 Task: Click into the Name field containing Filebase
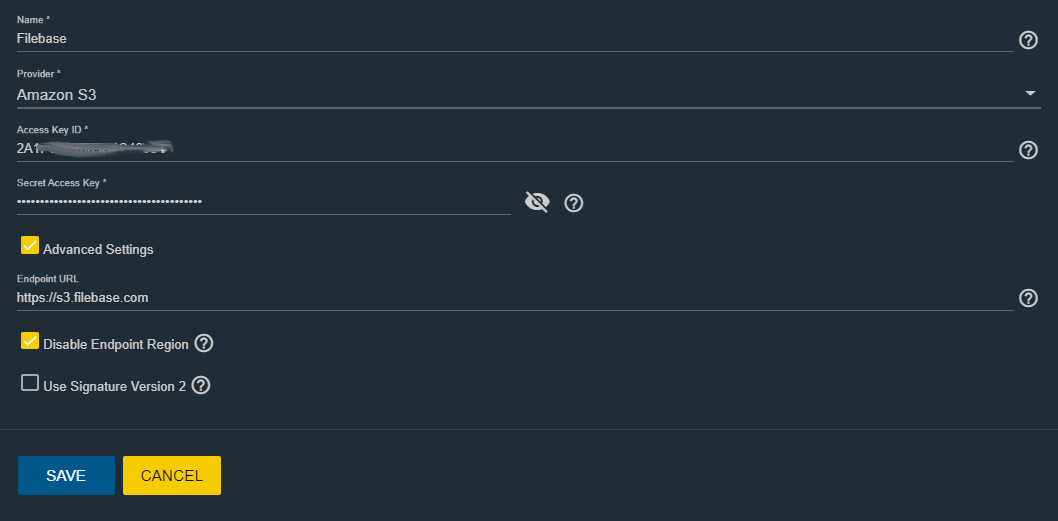pos(515,39)
